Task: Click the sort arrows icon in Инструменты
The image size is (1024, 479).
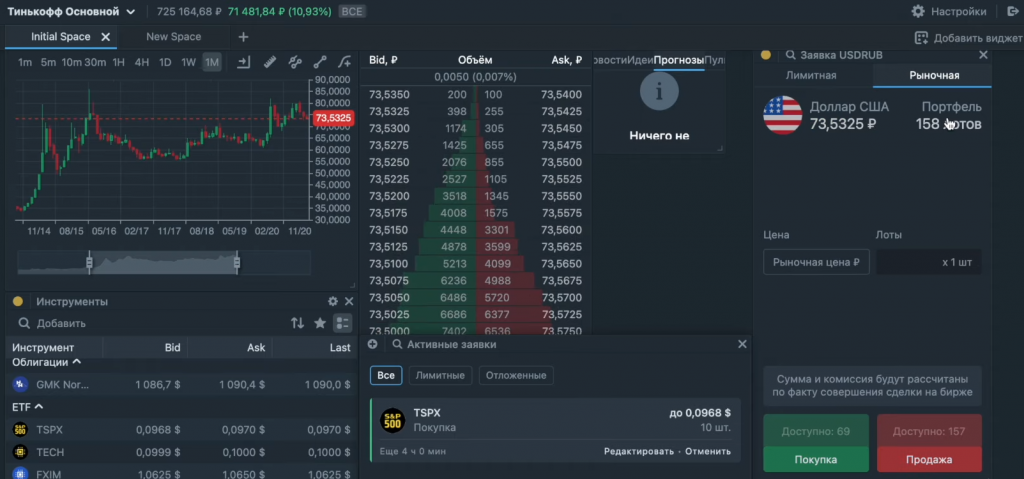Action: coord(297,323)
